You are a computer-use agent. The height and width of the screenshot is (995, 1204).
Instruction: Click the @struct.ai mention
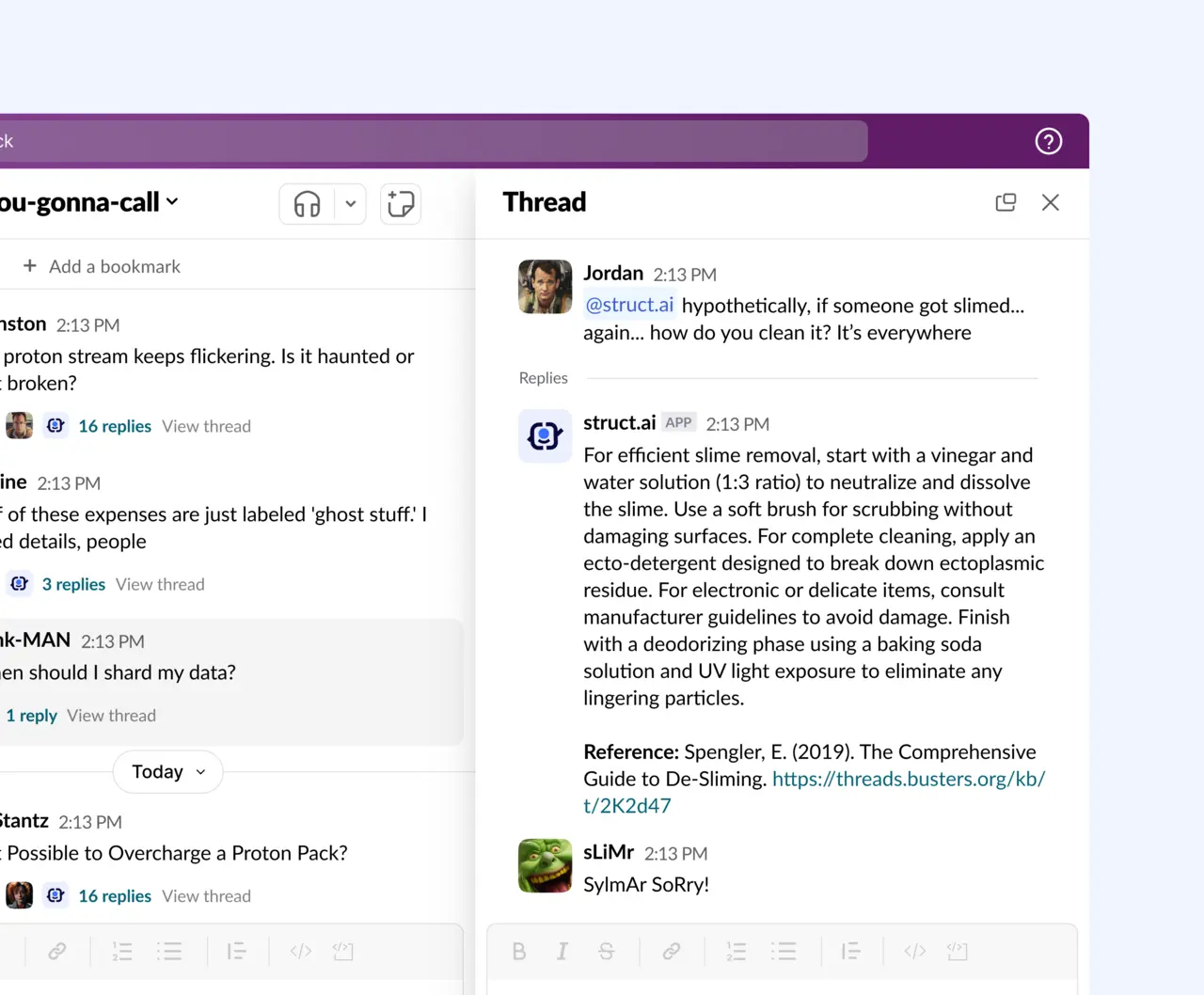click(629, 305)
